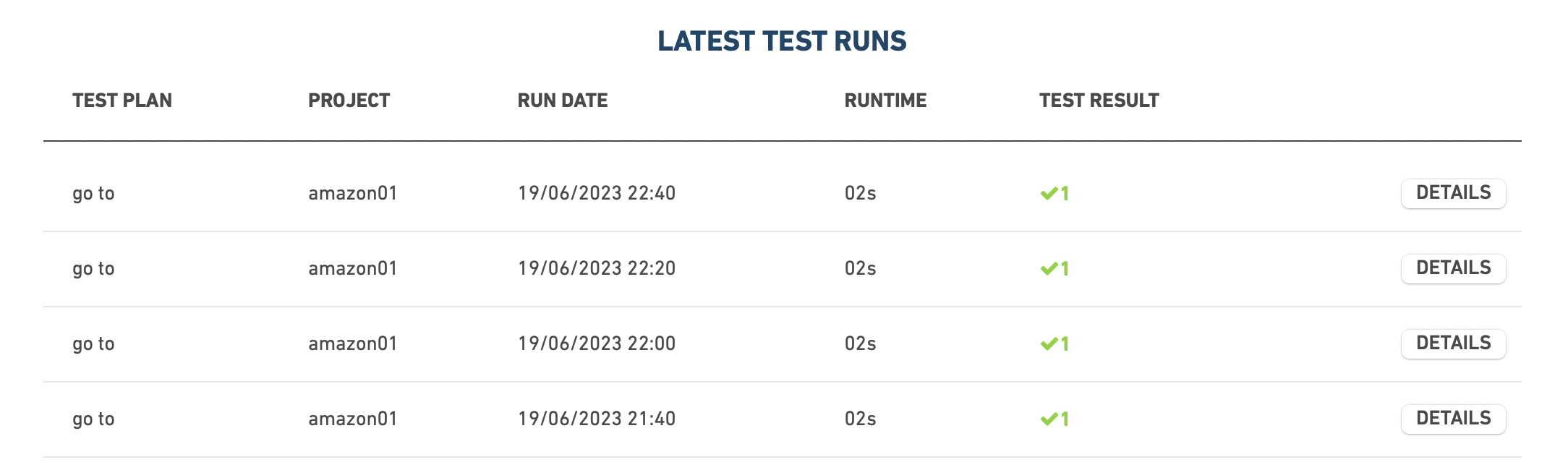
Task: Open details for the 21:40 test run
Action: coord(1453,419)
